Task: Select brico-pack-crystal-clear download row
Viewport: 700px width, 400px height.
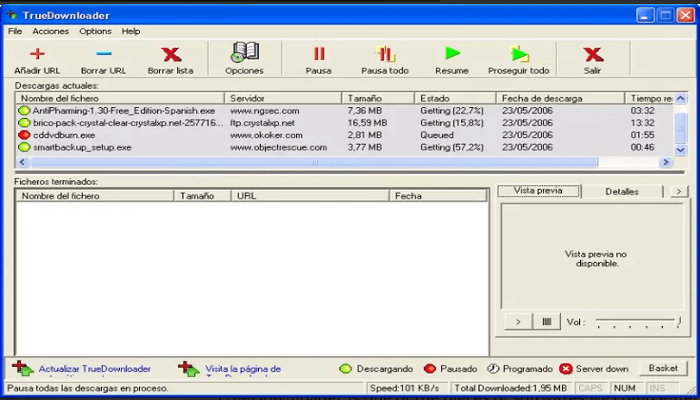Action: tap(345, 122)
